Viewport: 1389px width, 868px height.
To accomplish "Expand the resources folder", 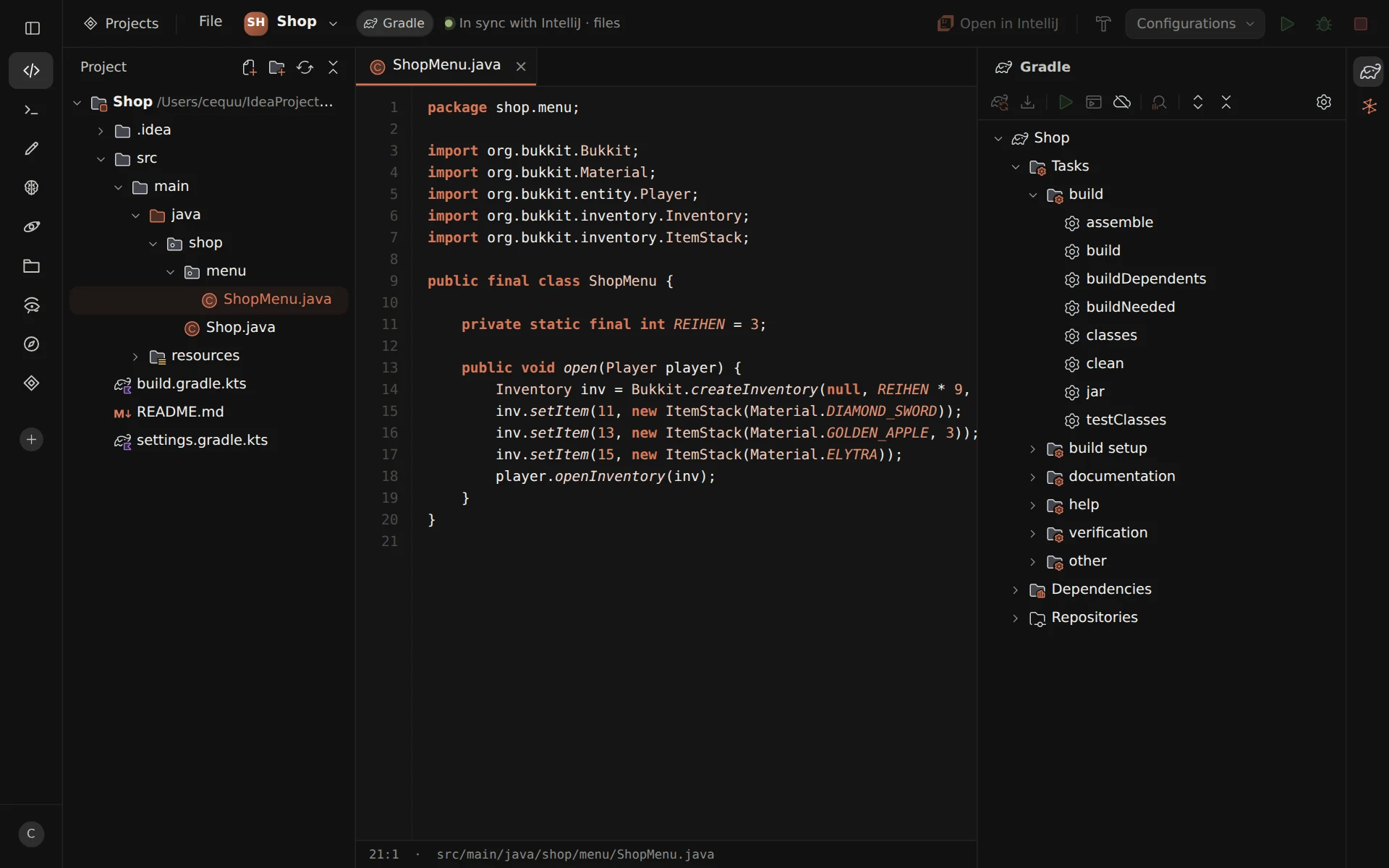I will coord(135,357).
